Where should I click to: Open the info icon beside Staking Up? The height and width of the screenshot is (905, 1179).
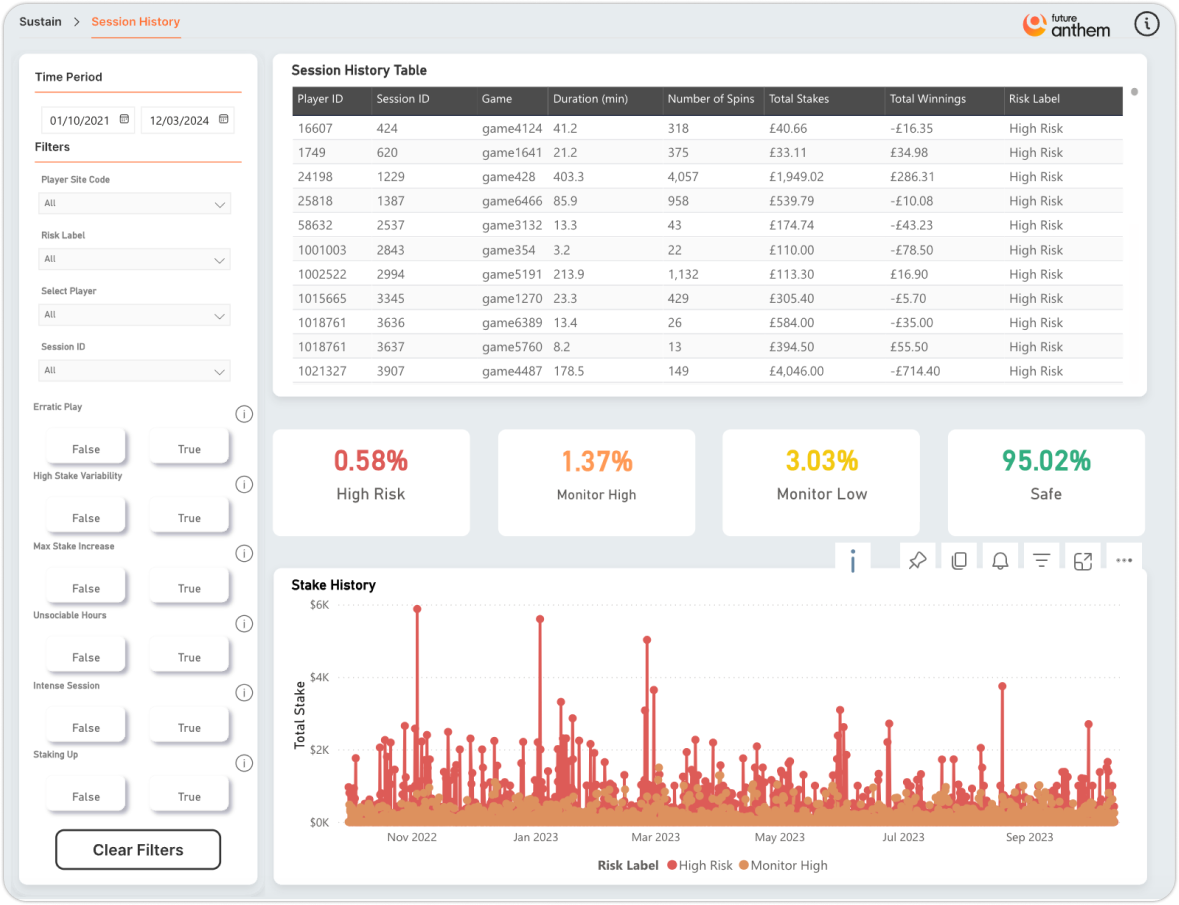[x=244, y=763]
